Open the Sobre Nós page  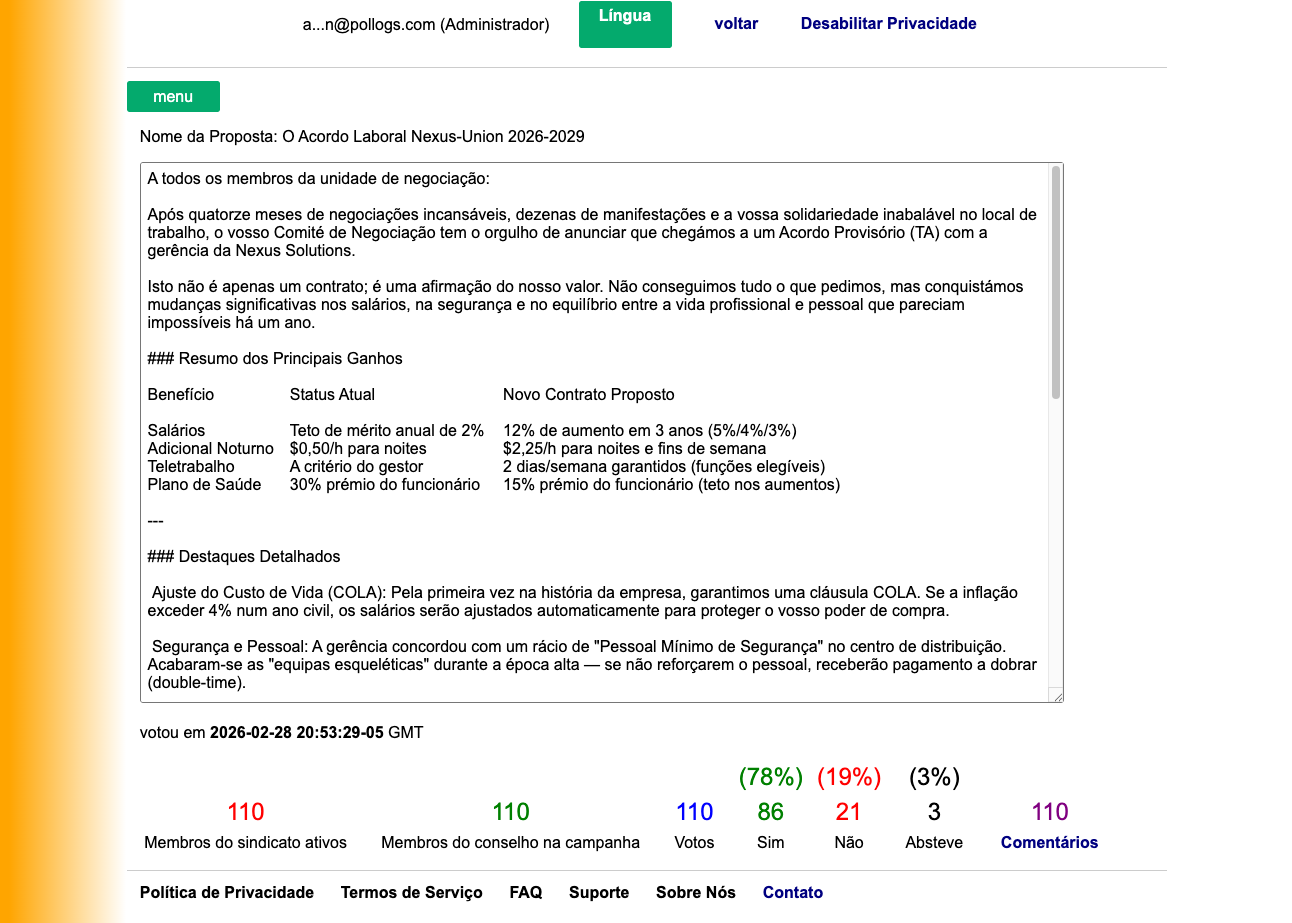point(695,892)
